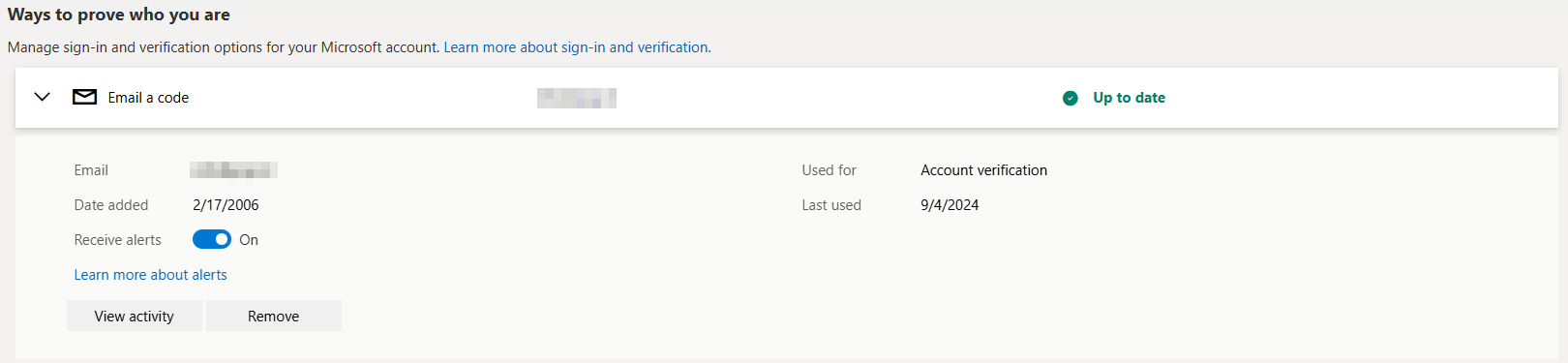The width and height of the screenshot is (1568, 363).
Task: Click the Account verification text
Action: point(984,170)
